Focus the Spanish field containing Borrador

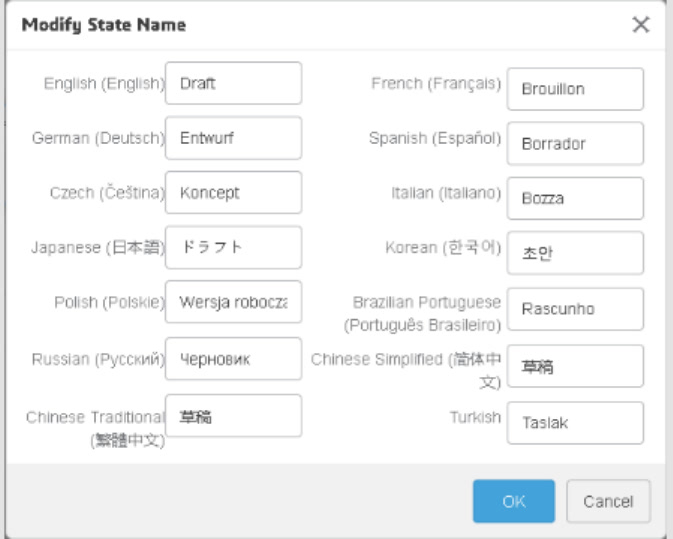[575, 144]
